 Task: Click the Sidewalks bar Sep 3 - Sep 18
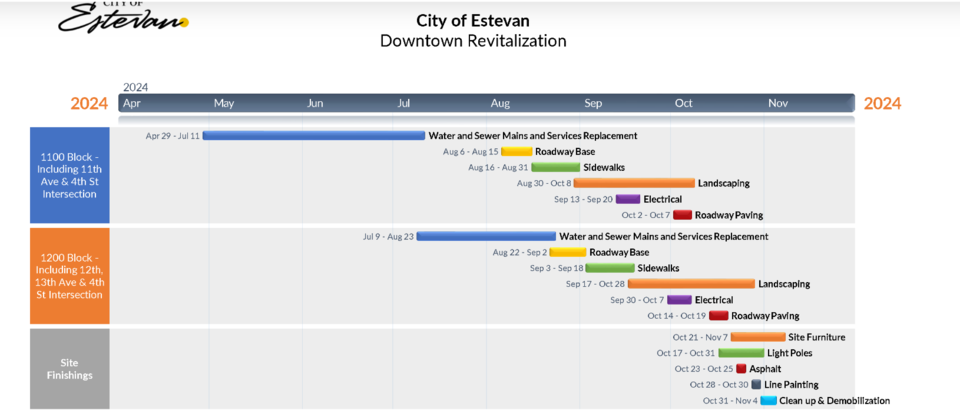tap(610, 268)
